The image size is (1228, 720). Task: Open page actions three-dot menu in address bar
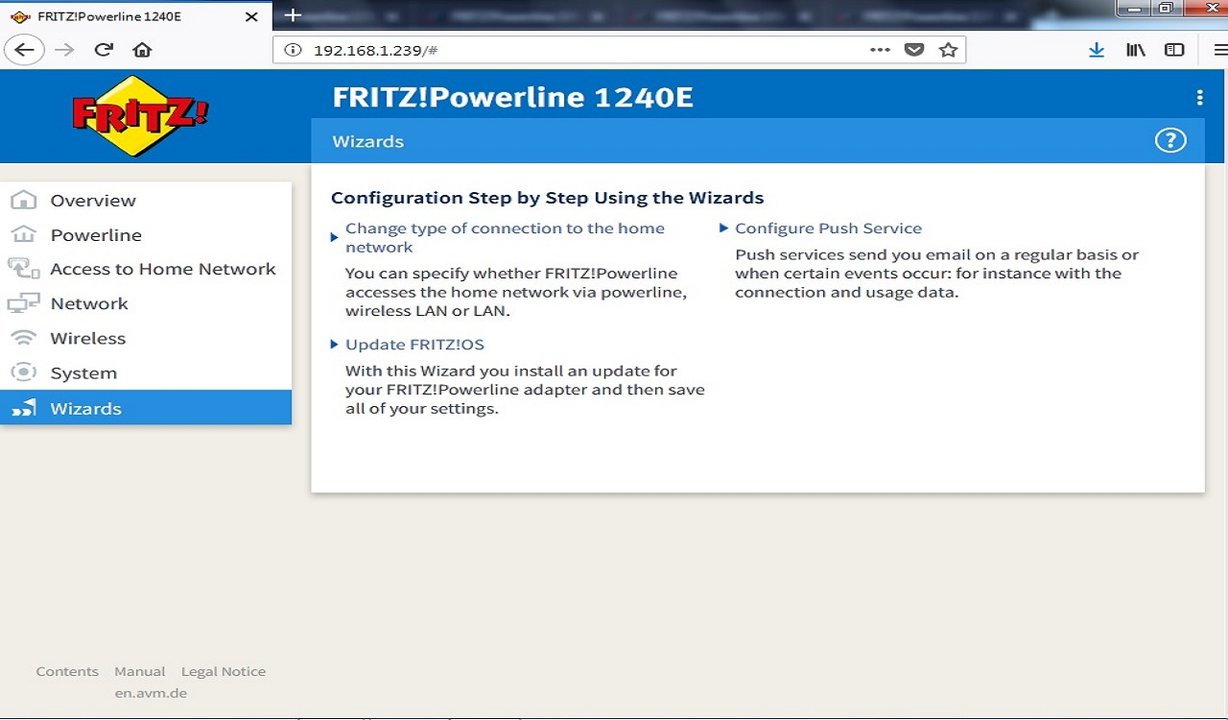click(880, 50)
